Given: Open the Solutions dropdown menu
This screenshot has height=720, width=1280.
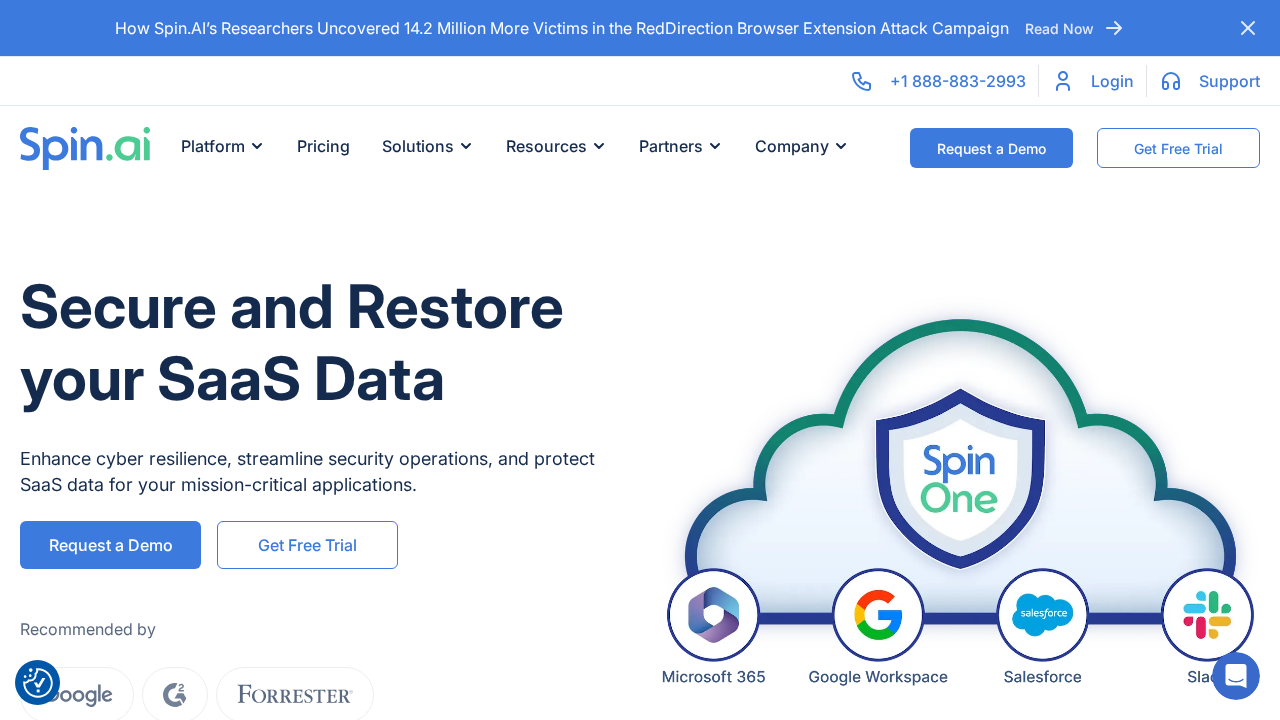Looking at the screenshot, I should pos(426,146).
